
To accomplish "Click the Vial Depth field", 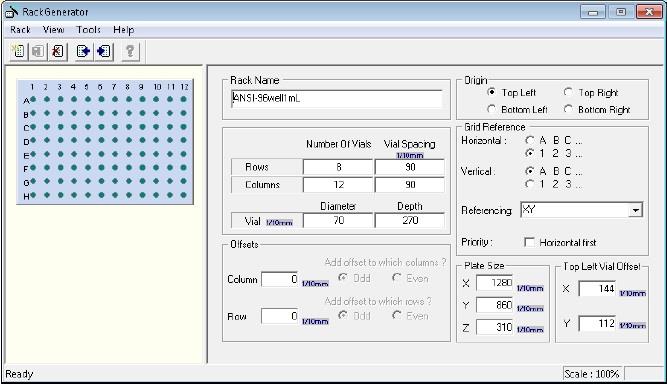I will click(x=410, y=220).
